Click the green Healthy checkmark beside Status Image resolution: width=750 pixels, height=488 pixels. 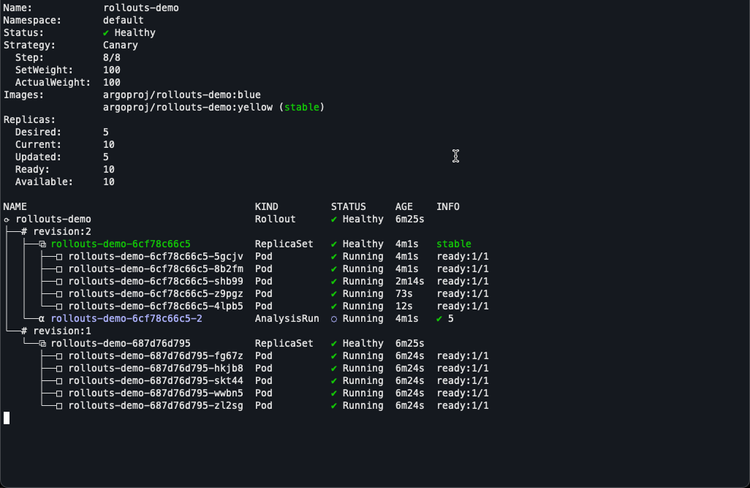106,33
